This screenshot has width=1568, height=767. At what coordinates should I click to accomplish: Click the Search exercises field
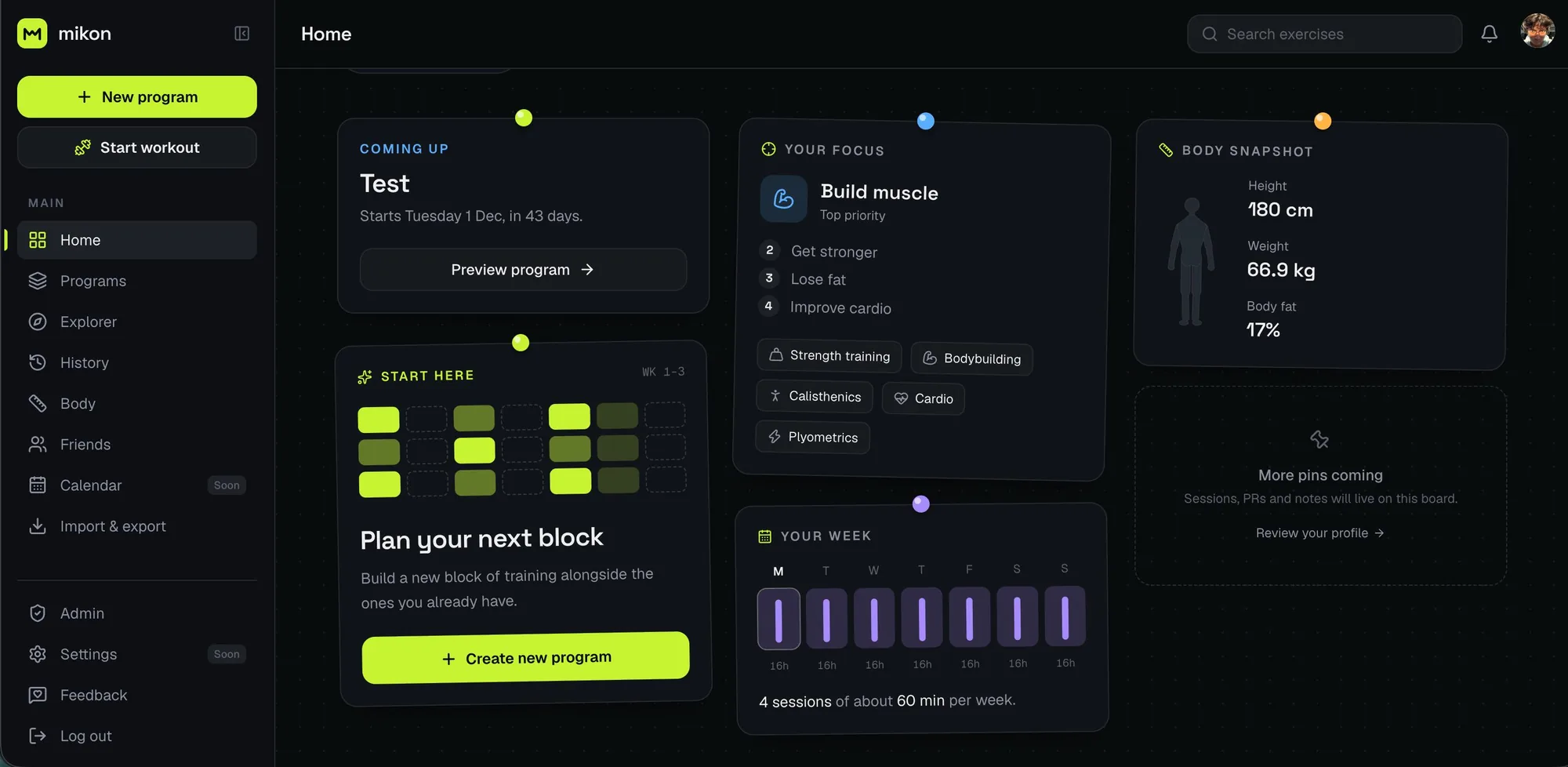[x=1324, y=35]
